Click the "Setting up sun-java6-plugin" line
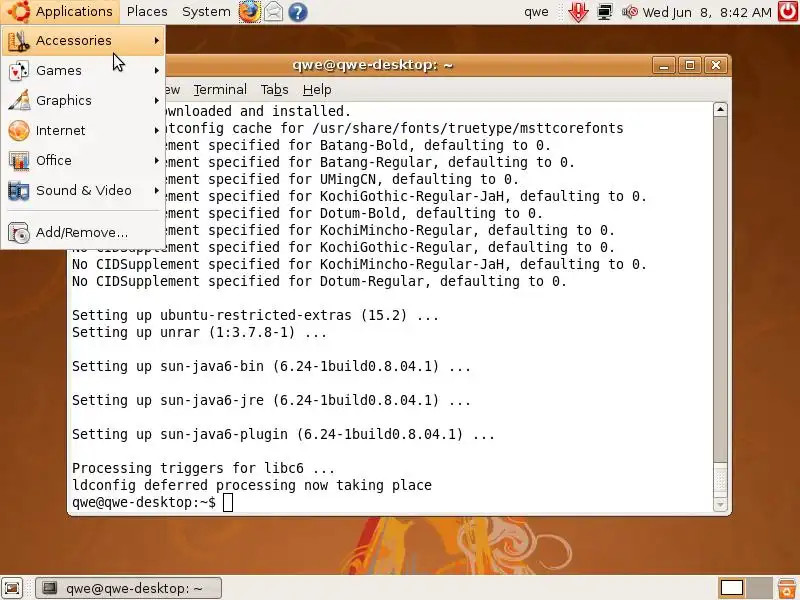The width and height of the screenshot is (800, 600). point(283,435)
